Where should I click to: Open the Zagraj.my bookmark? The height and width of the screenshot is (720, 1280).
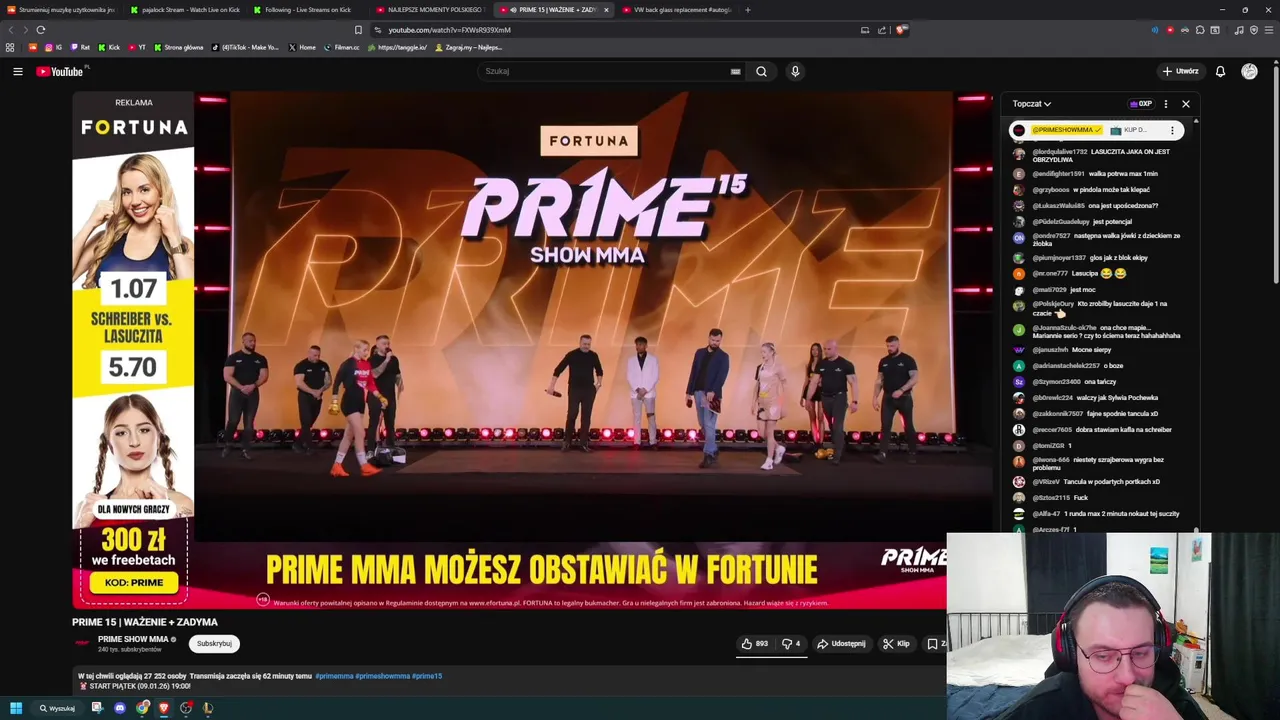[468, 47]
